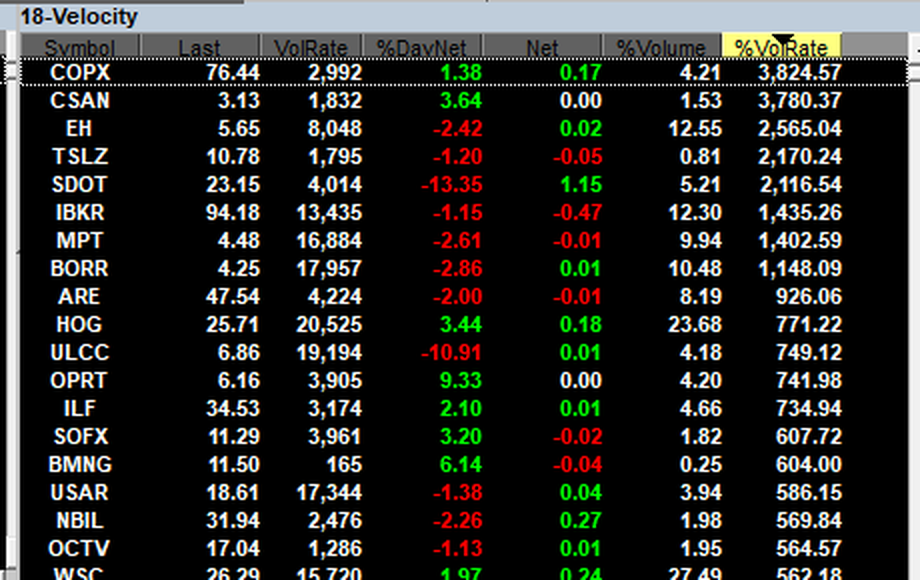Click EH %Volume value 12.55
920x580 pixels.
coord(695,128)
